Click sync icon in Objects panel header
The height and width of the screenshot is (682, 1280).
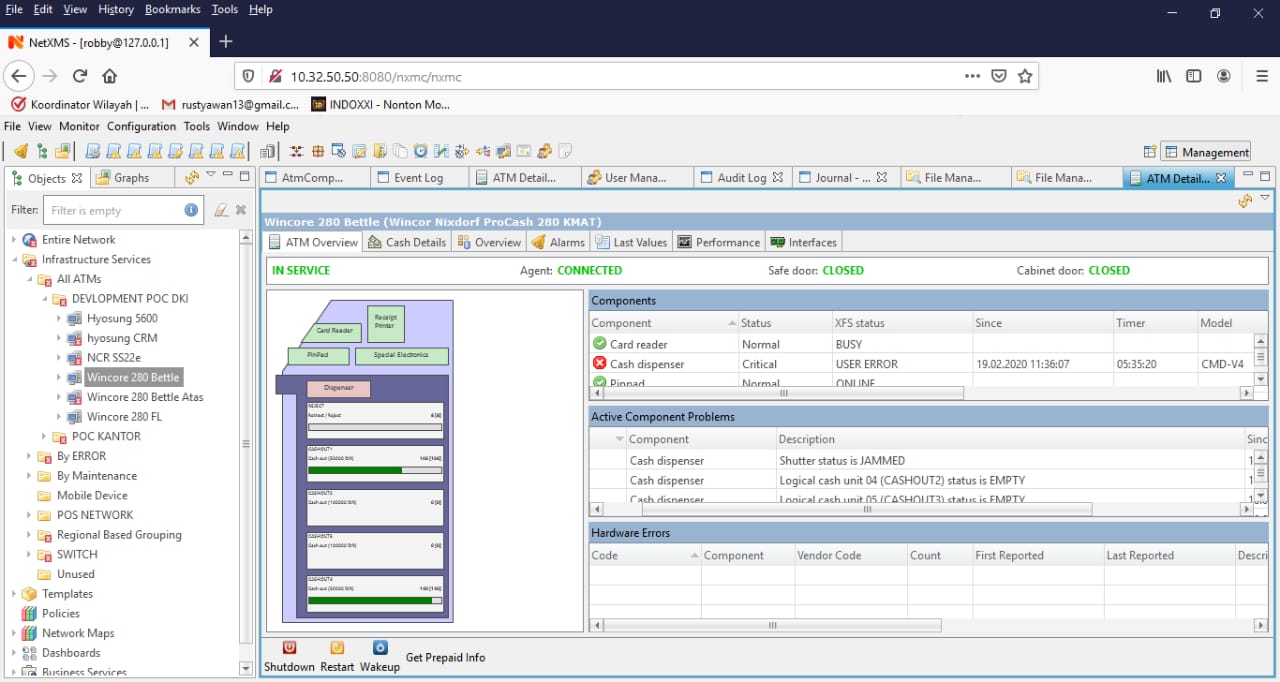[x=193, y=177]
